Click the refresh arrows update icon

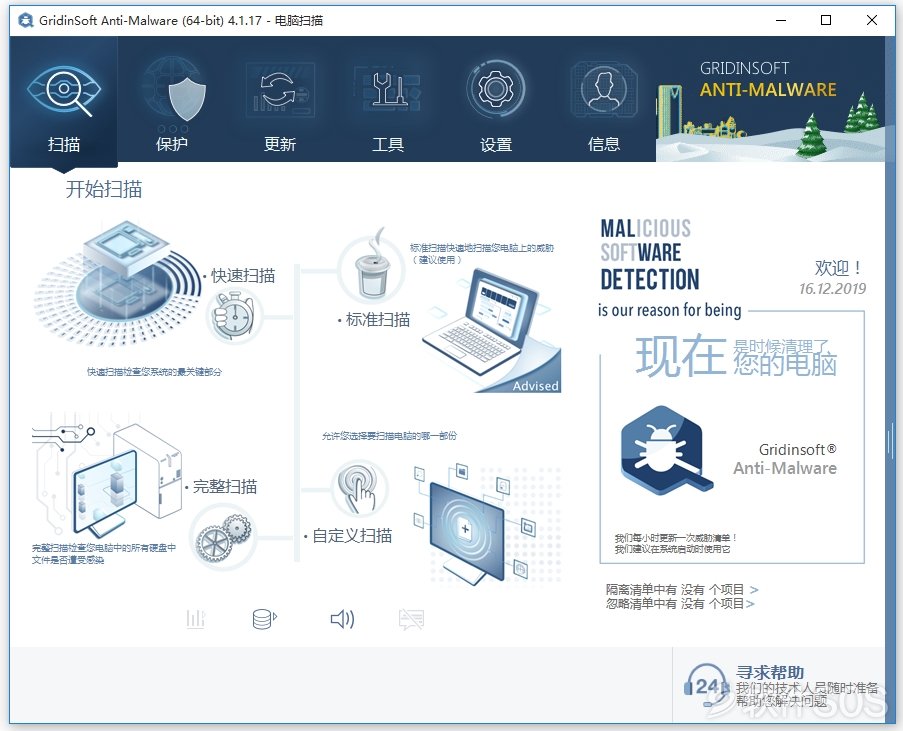(280, 90)
